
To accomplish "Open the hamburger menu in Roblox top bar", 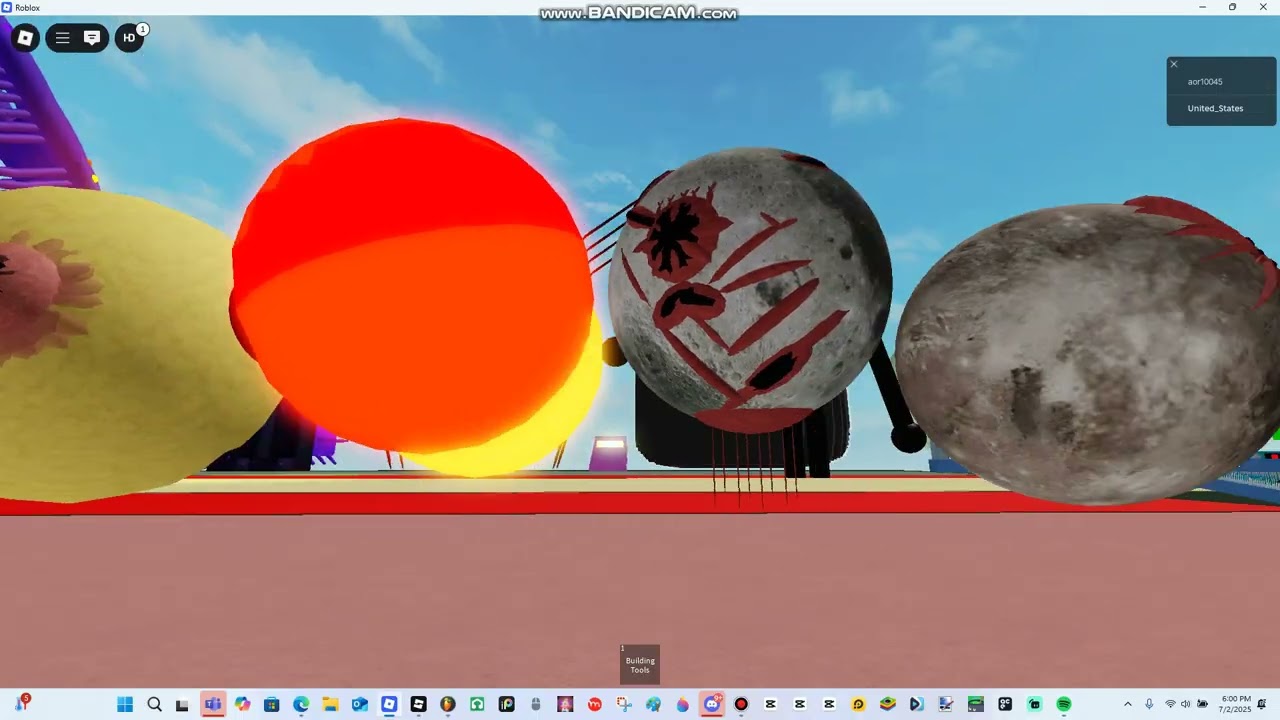I will [62, 38].
